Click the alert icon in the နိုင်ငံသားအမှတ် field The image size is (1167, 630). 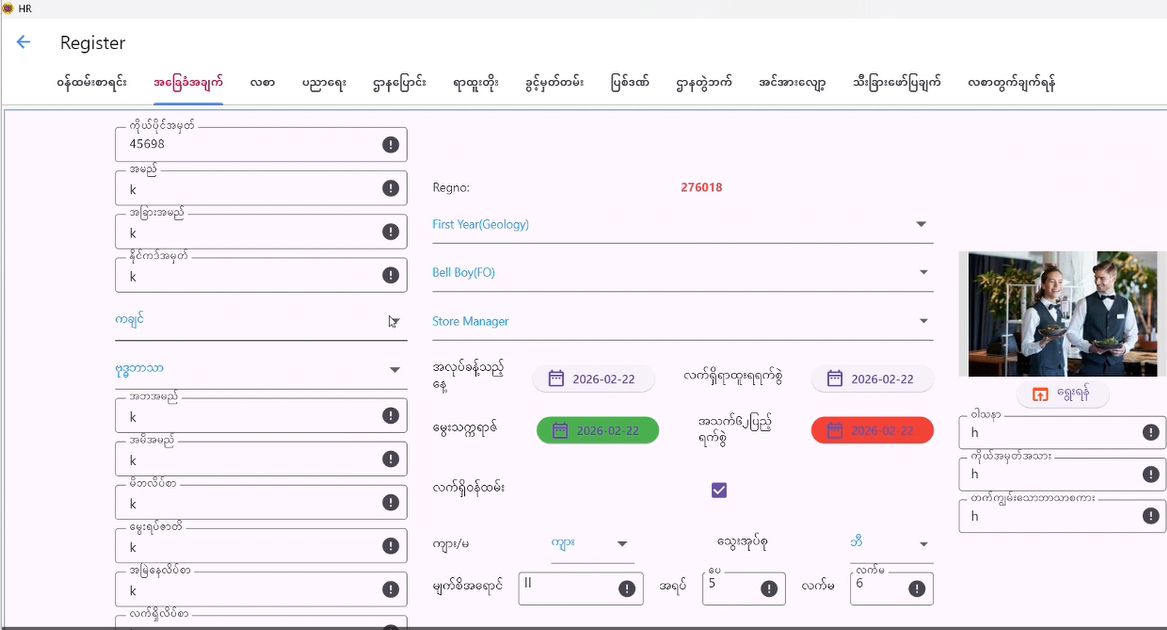(391, 276)
